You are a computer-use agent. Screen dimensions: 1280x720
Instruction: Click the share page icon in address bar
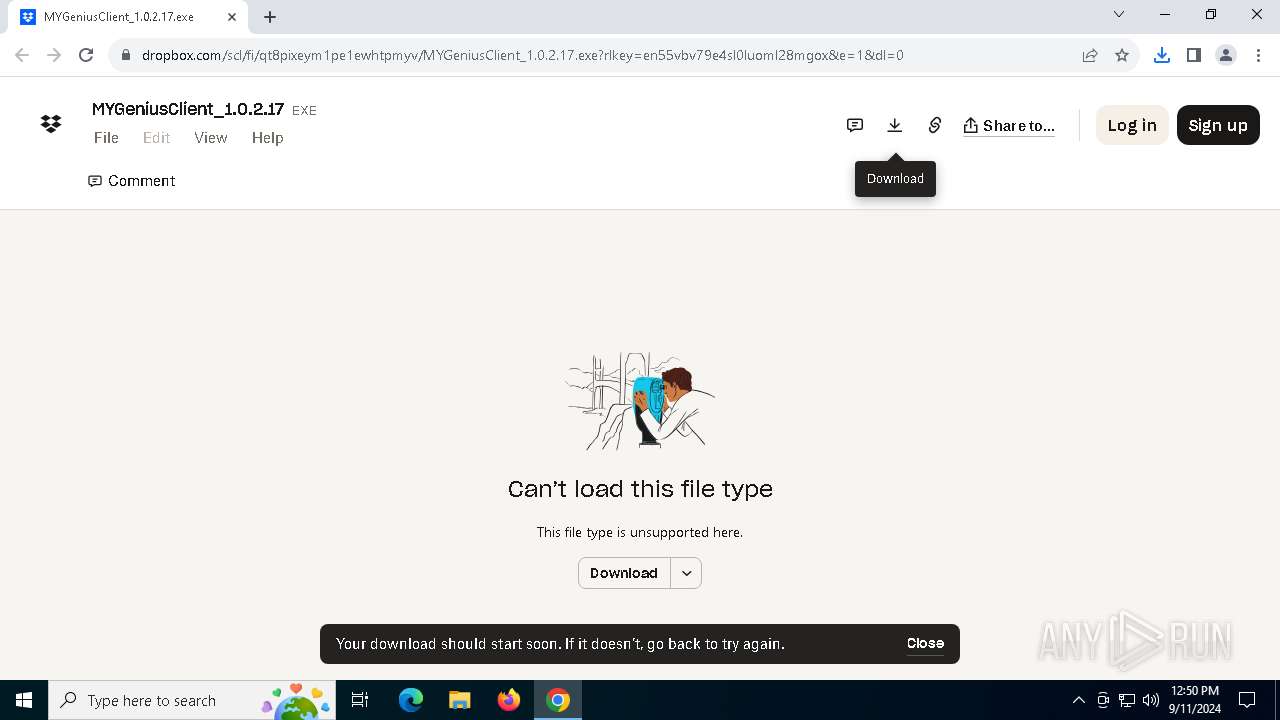(1090, 55)
